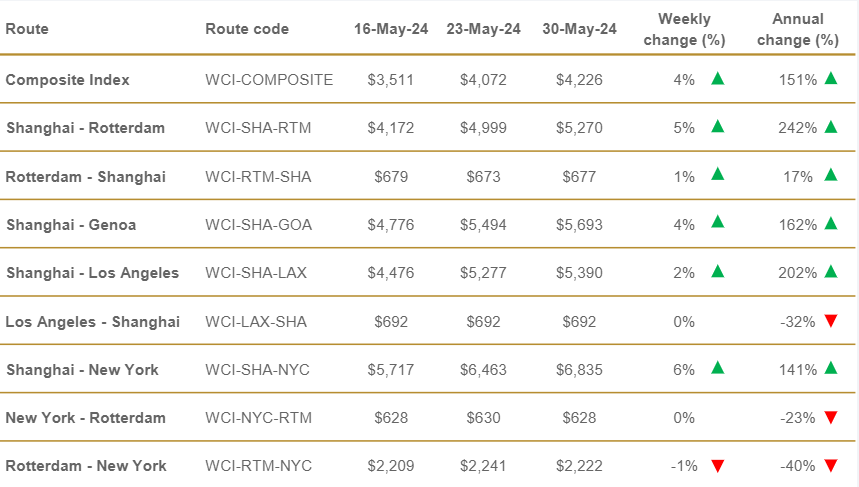
Task: Click green weekly arrow for Shanghai - New York
Action: [717, 369]
